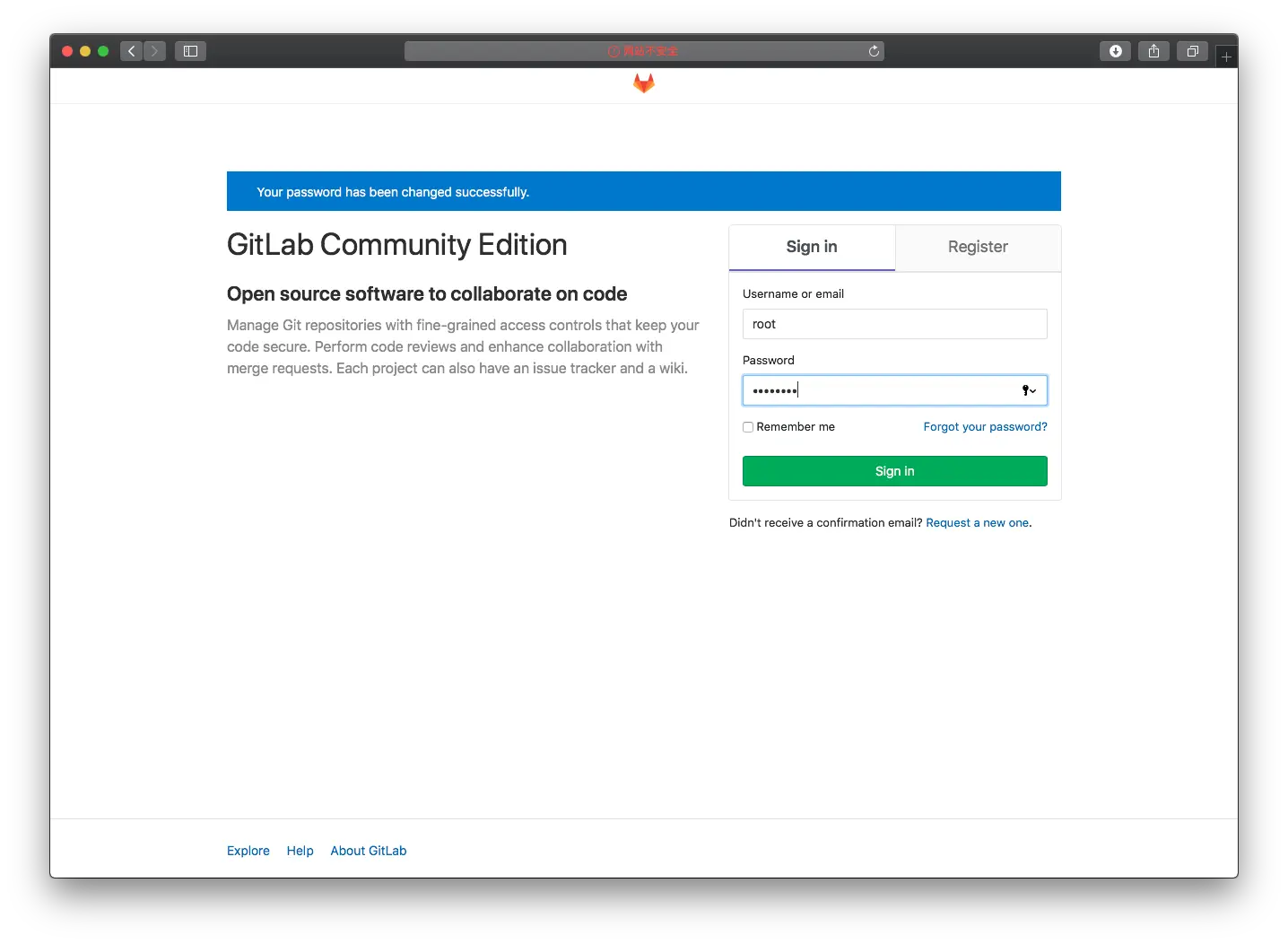Show all tabs overview

1193,51
